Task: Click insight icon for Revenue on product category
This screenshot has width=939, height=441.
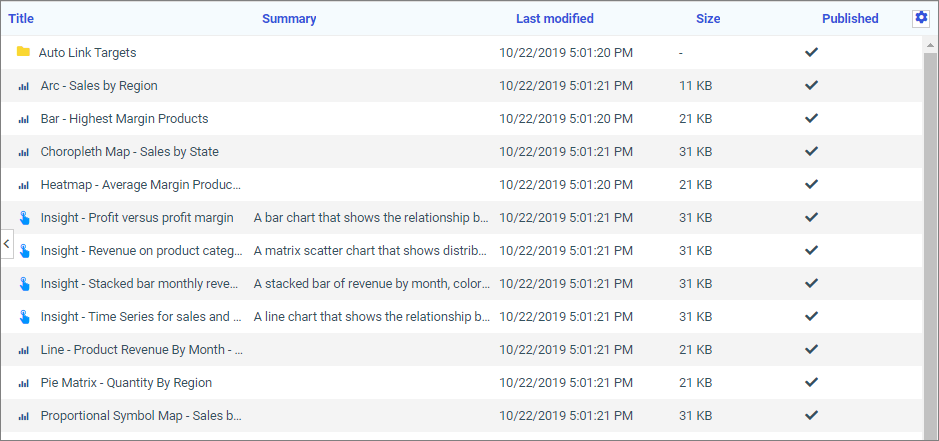Action: tap(24, 250)
